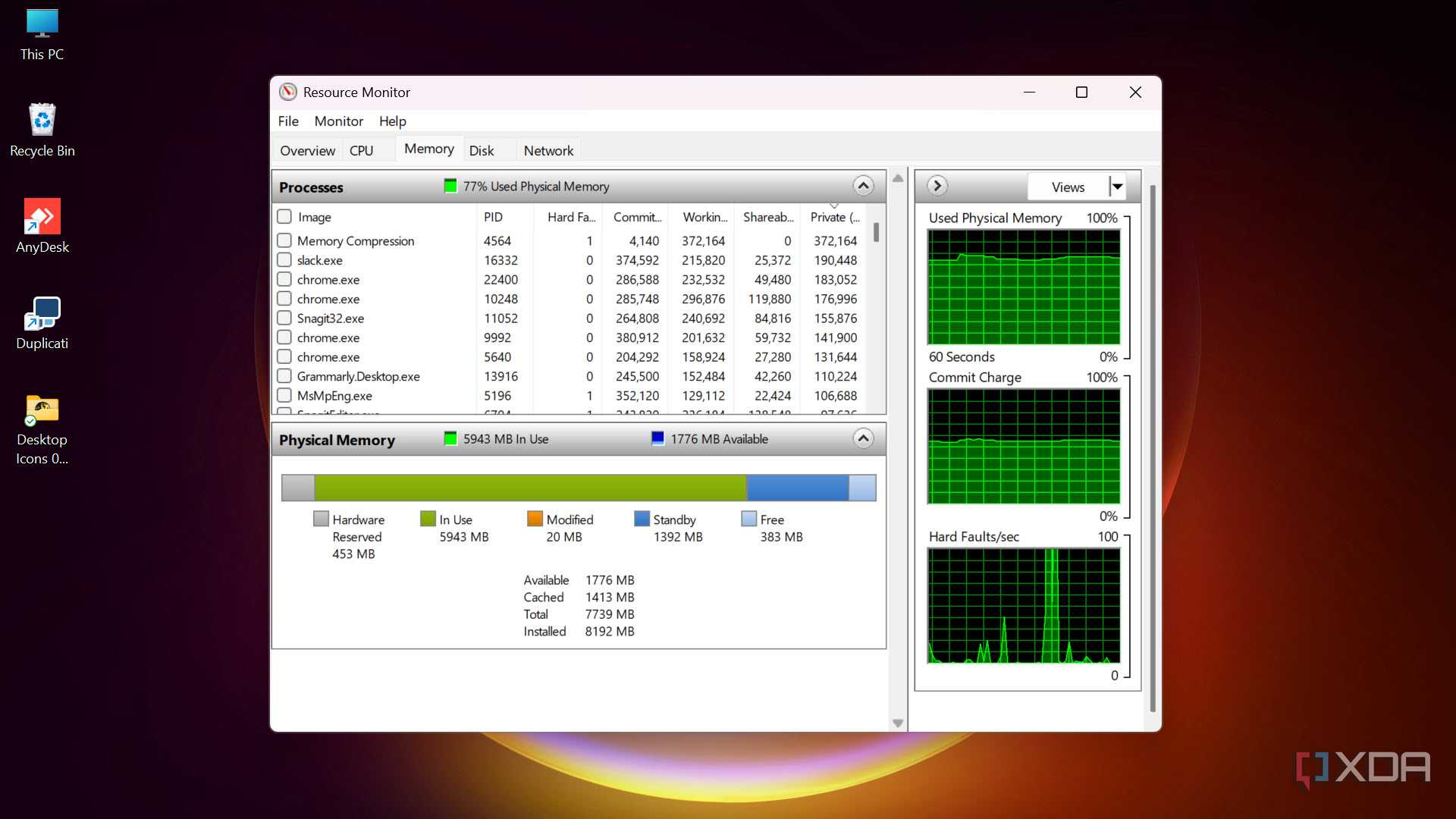Click blue Available indicator in Physical Memory header
The image size is (1456, 819).
[657, 438]
